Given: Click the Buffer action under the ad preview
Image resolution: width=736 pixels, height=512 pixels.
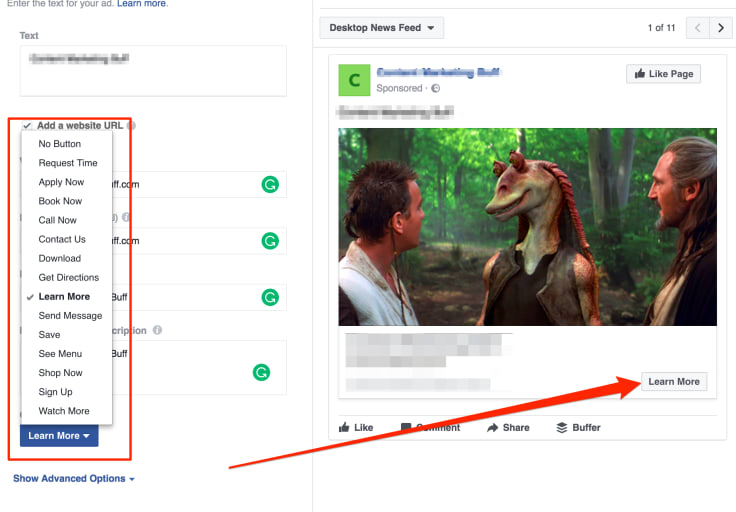Looking at the screenshot, I should point(578,428).
